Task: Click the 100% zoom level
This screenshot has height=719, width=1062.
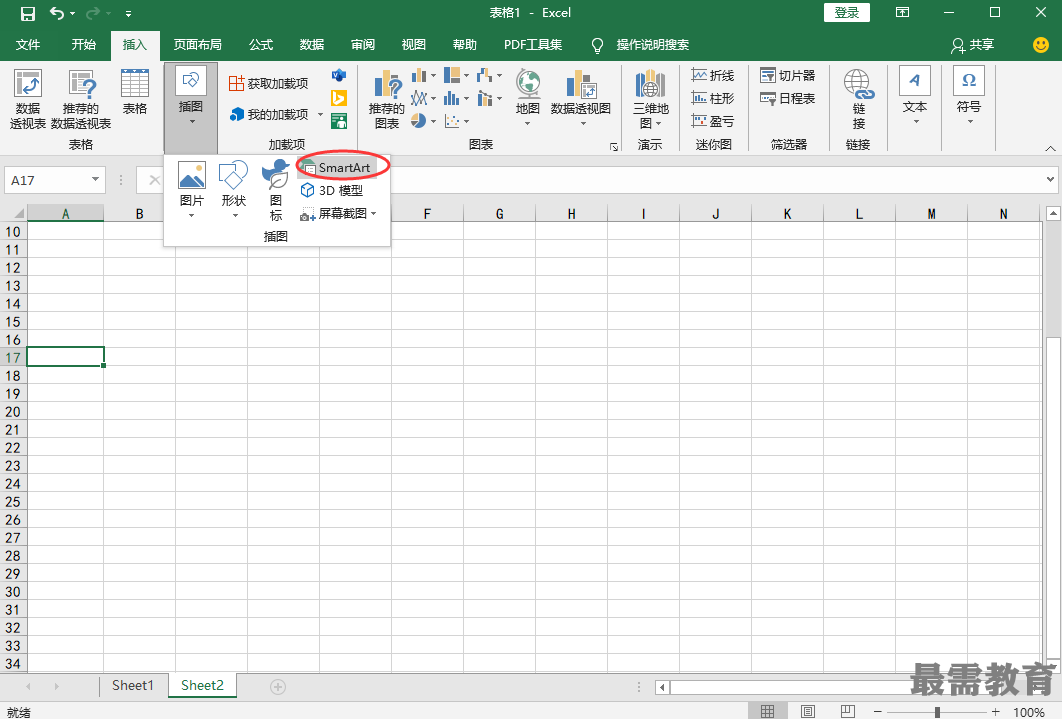Action: 1028,712
